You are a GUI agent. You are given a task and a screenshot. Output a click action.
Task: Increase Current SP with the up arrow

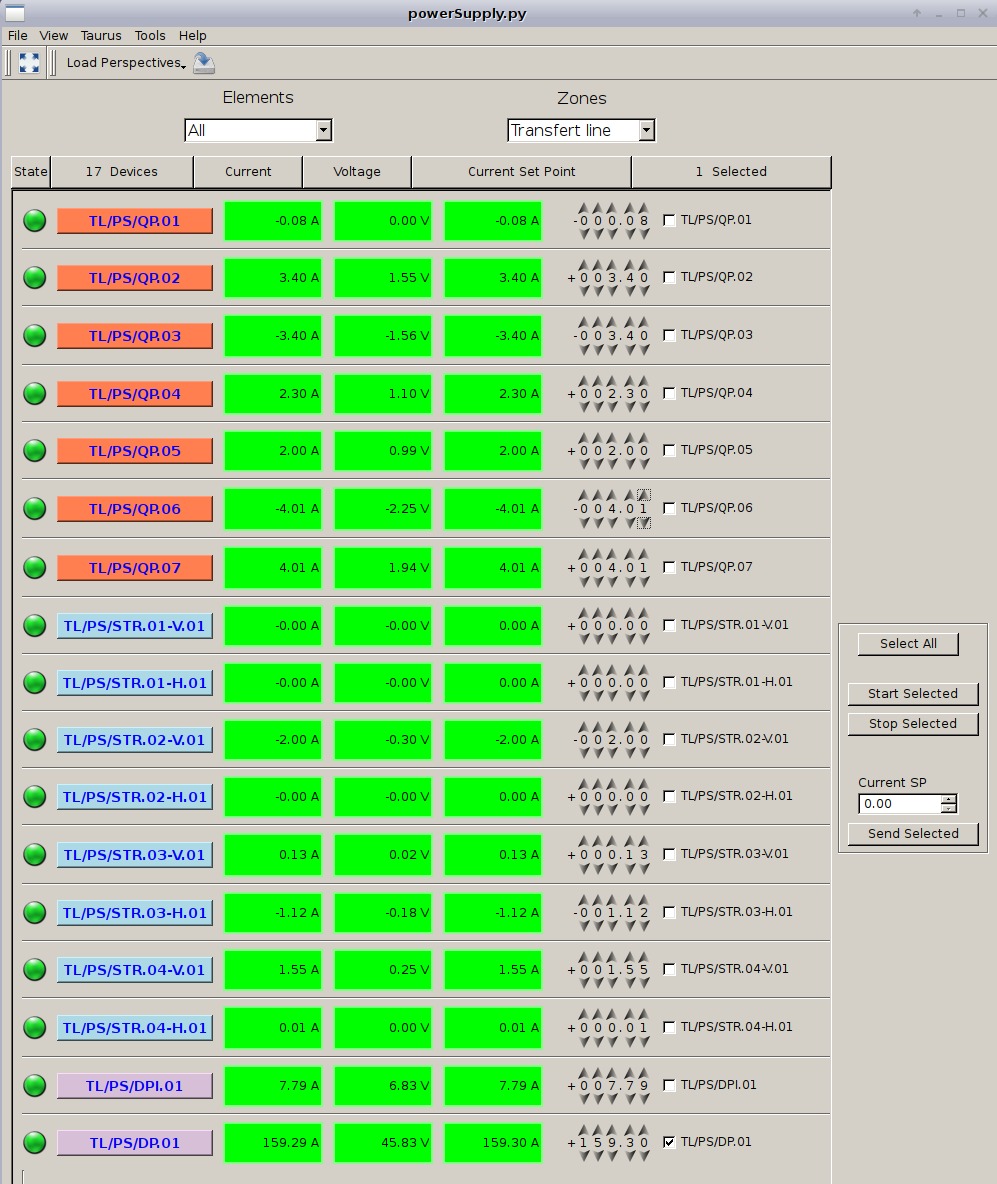click(949, 799)
